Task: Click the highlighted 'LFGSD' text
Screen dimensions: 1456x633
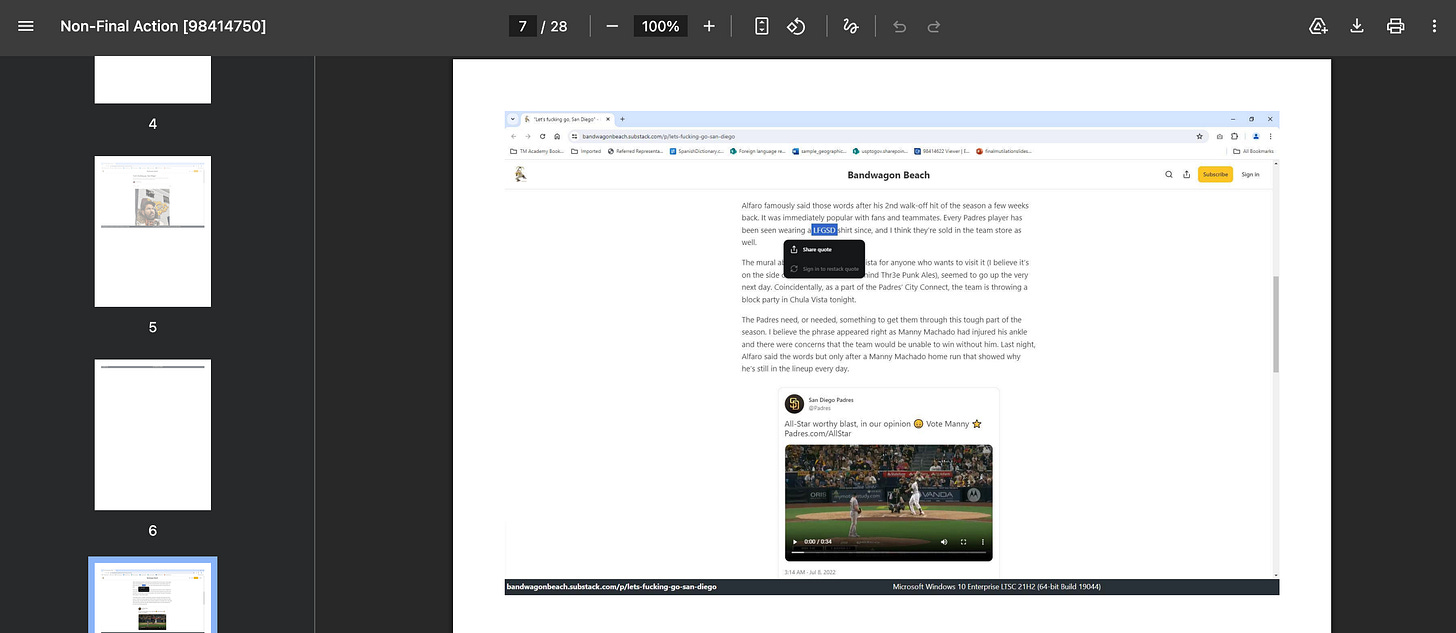Action: [x=824, y=230]
